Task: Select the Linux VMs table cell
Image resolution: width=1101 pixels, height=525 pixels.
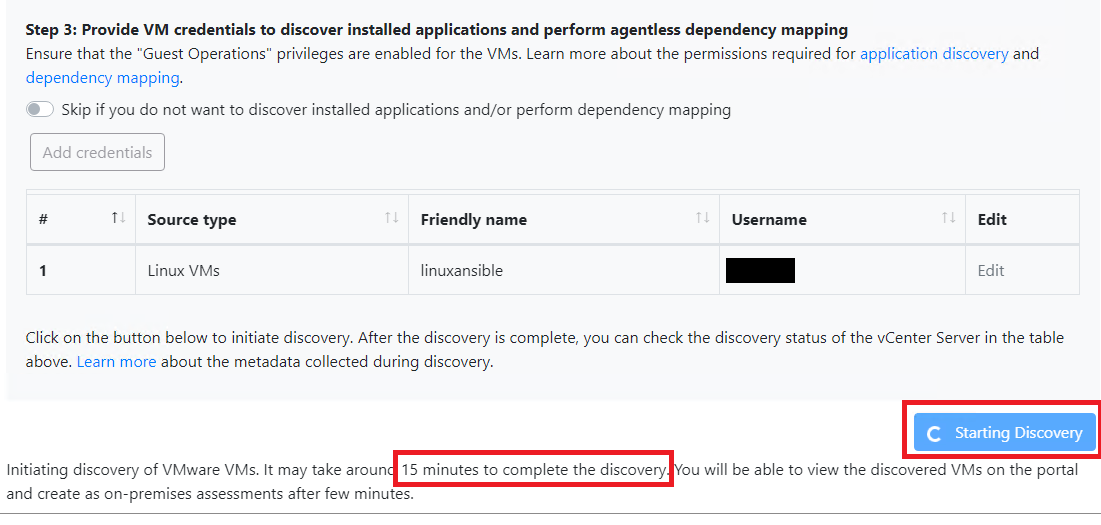Action: click(272, 270)
